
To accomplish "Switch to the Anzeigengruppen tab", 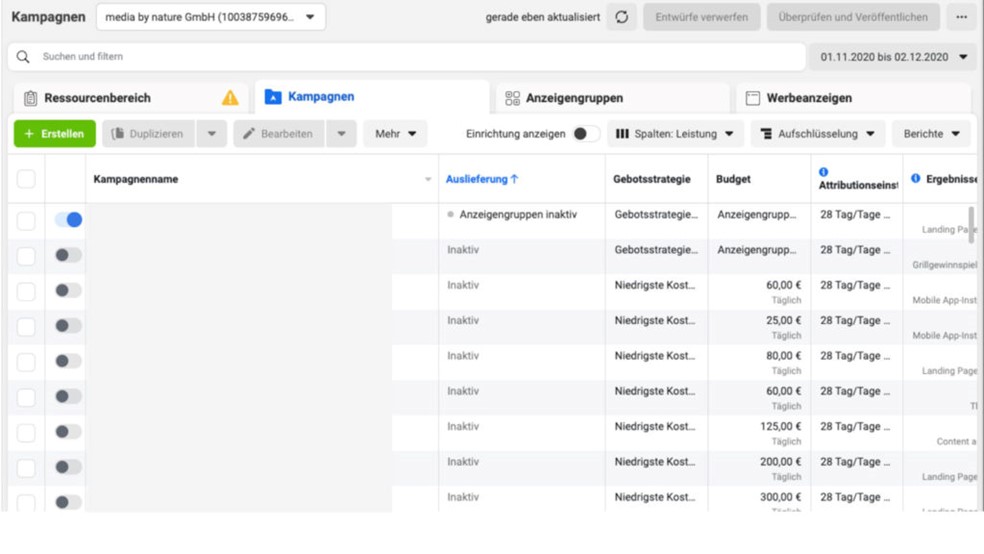I will pos(612,98).
